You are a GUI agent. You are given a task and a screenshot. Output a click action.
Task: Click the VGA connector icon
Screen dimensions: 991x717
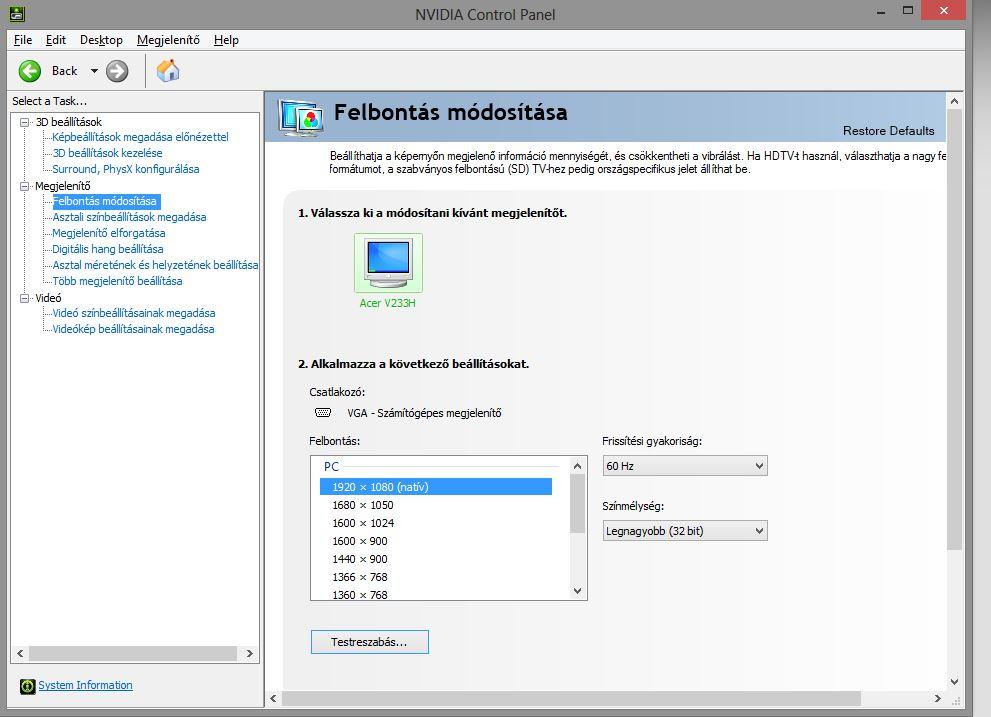[323, 413]
